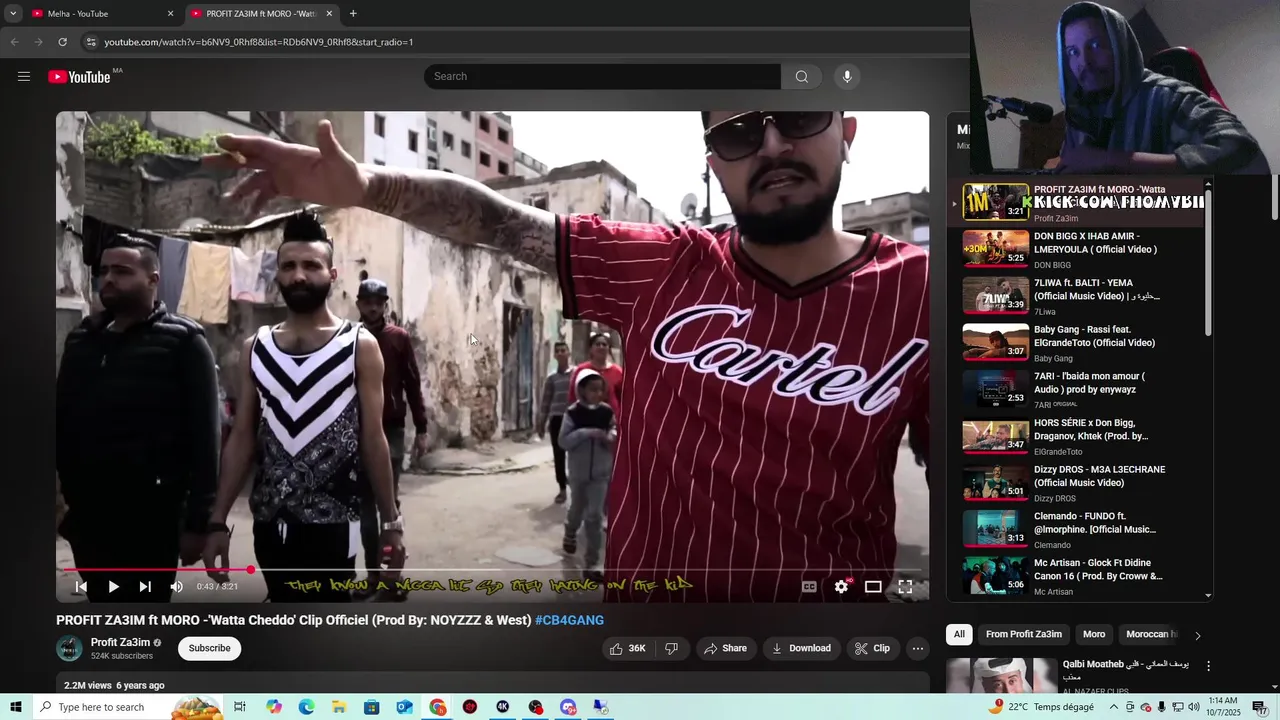Image resolution: width=1280 pixels, height=720 pixels.
Task: Close the Melha - YouTube tab
Action: (x=170, y=14)
